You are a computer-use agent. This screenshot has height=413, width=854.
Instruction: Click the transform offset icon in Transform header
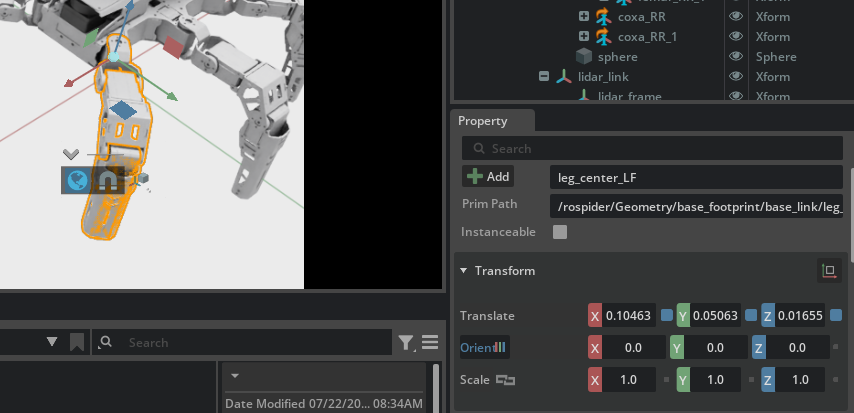(x=829, y=271)
